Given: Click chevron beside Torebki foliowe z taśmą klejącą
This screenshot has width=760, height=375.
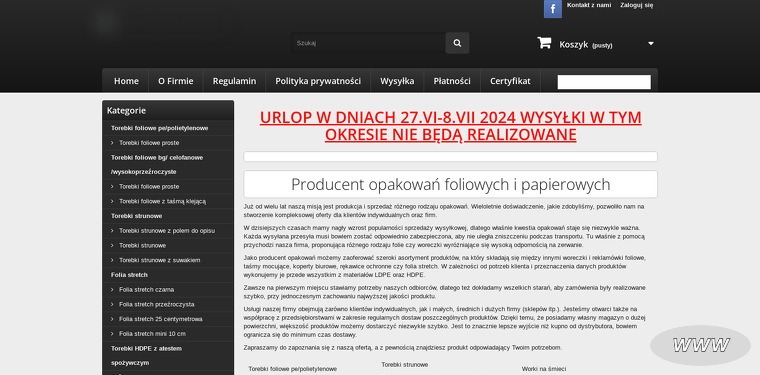Looking at the screenshot, I should pos(112,201).
